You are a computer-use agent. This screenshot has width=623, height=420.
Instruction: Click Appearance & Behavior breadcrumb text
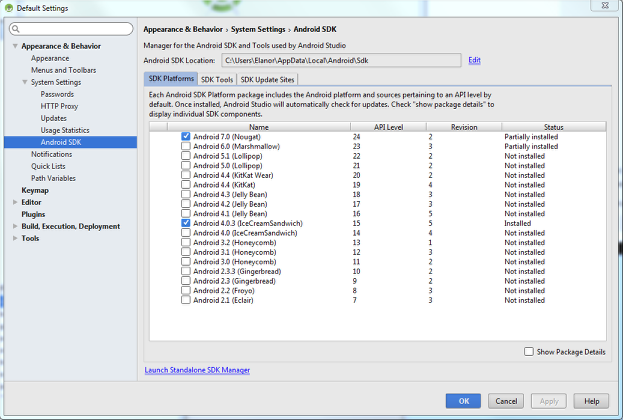183,29
